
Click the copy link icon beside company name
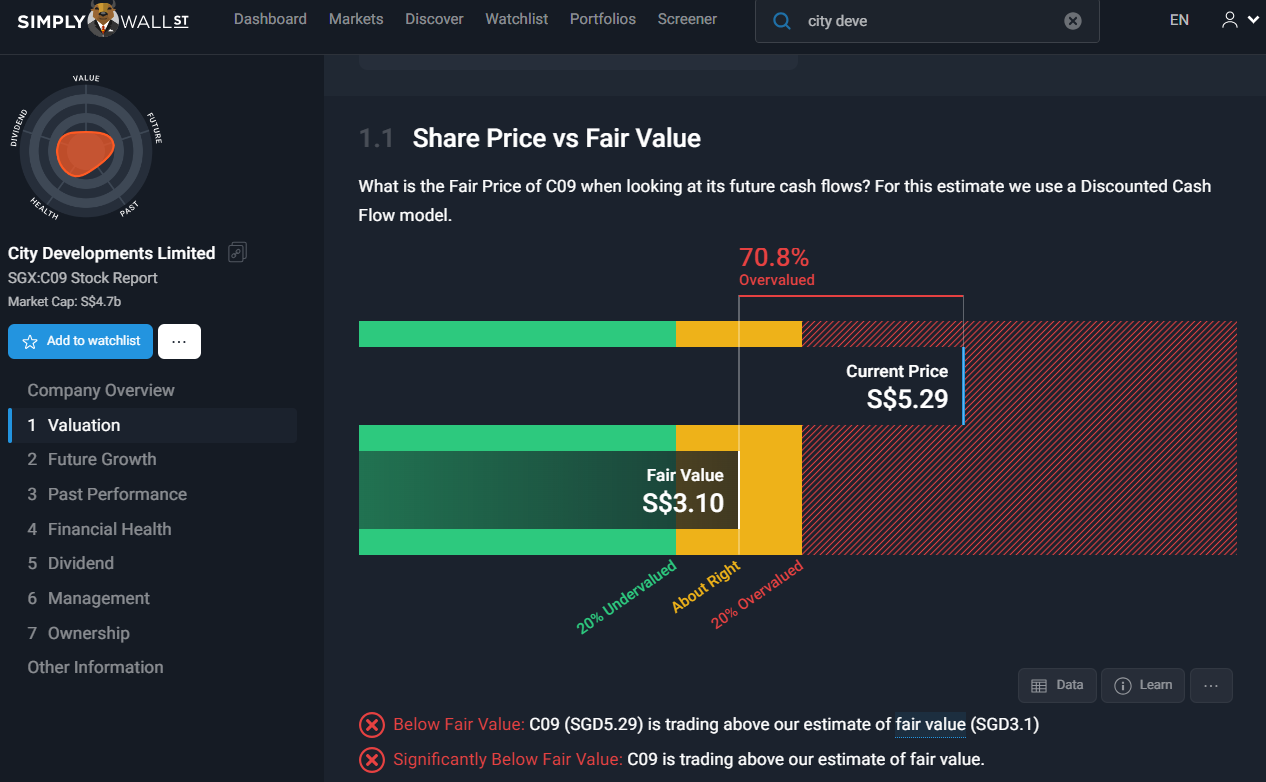coord(237,252)
